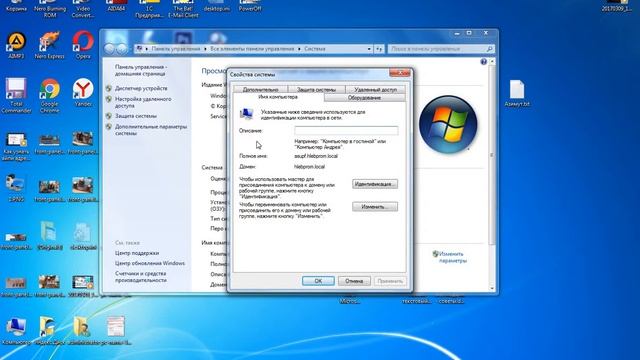Click the Применить button

click(x=390, y=281)
